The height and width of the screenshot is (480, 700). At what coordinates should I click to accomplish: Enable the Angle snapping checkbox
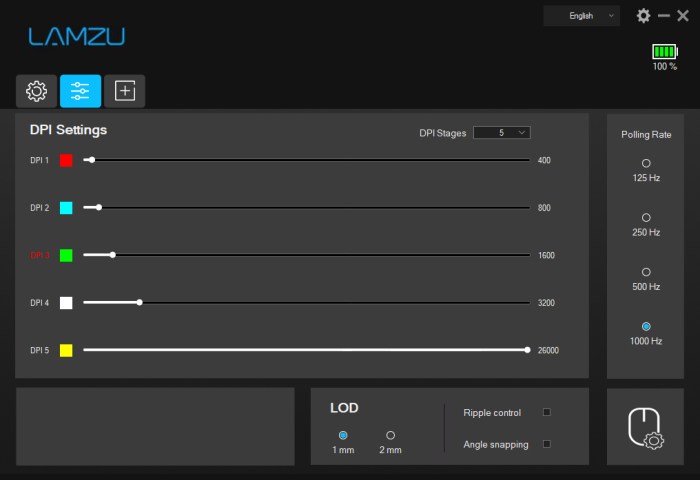tap(547, 444)
